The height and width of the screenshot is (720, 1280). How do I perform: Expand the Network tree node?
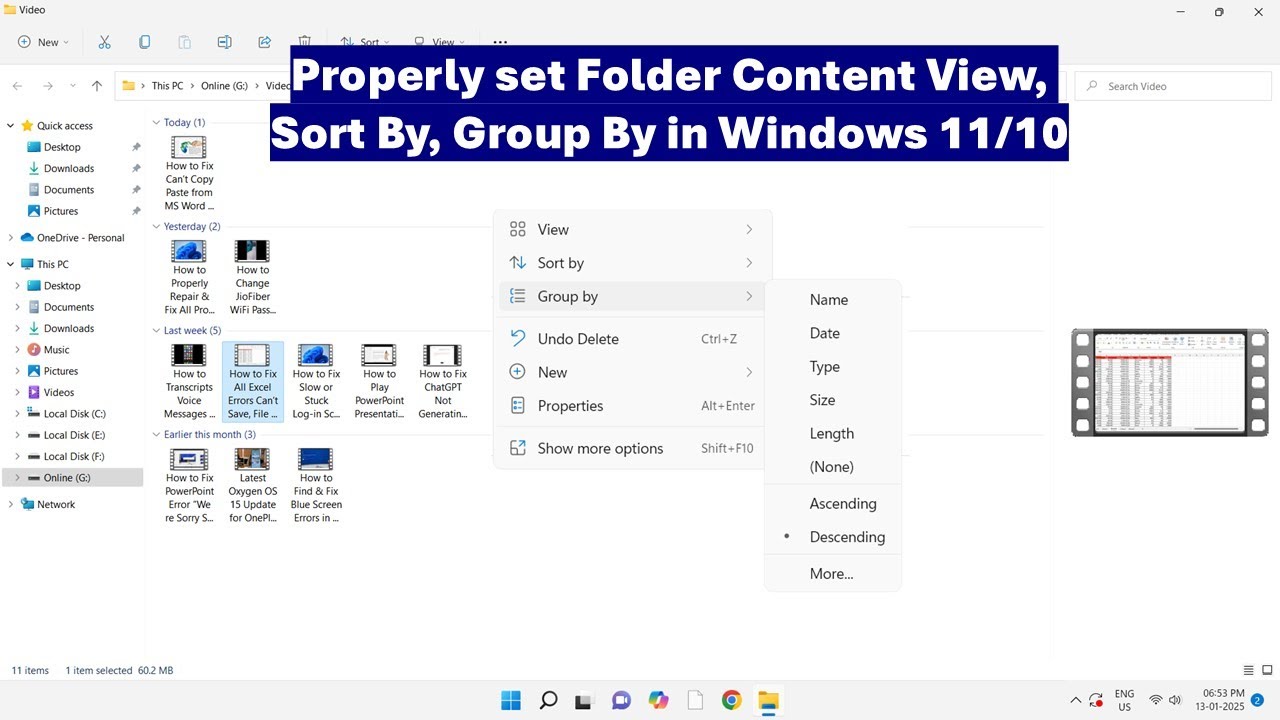tap(11, 505)
